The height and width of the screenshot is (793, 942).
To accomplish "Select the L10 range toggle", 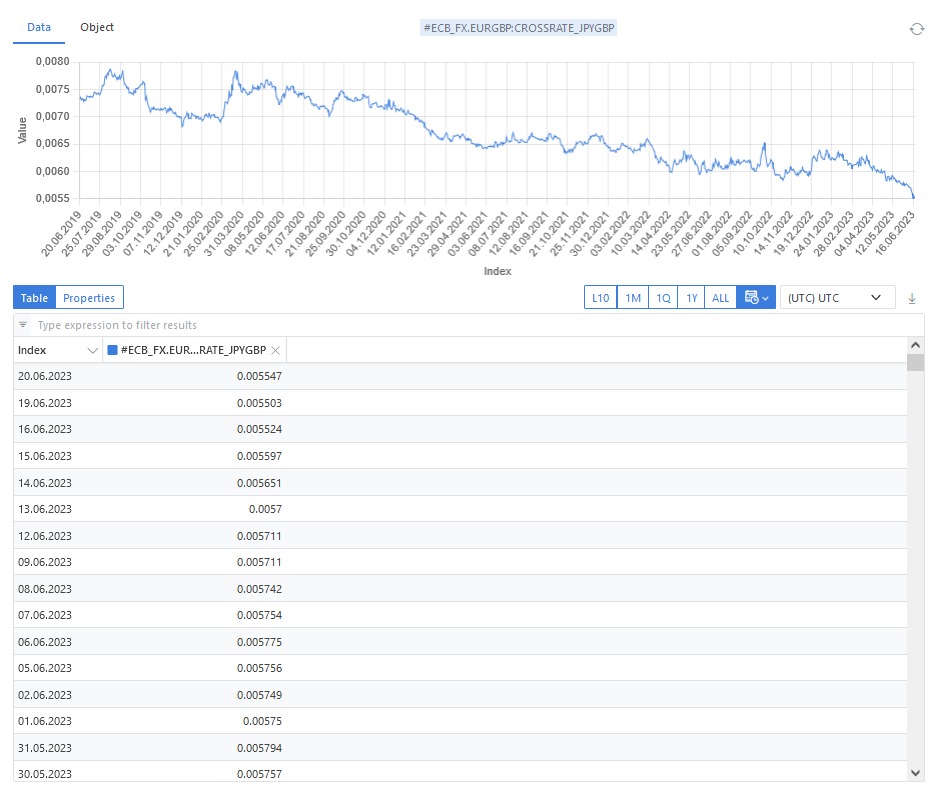I will click(600, 298).
